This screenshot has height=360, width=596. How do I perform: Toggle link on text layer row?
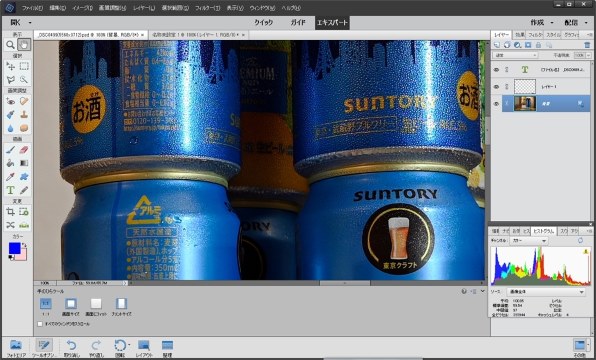[x=506, y=70]
